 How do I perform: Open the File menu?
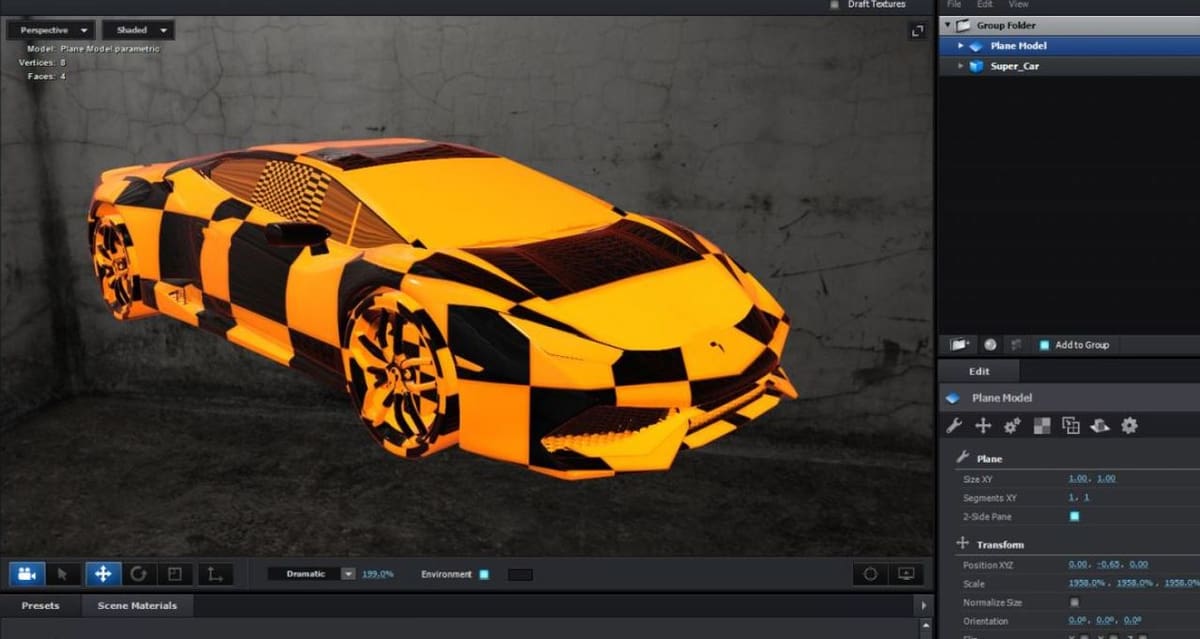pyautogui.click(x=954, y=4)
